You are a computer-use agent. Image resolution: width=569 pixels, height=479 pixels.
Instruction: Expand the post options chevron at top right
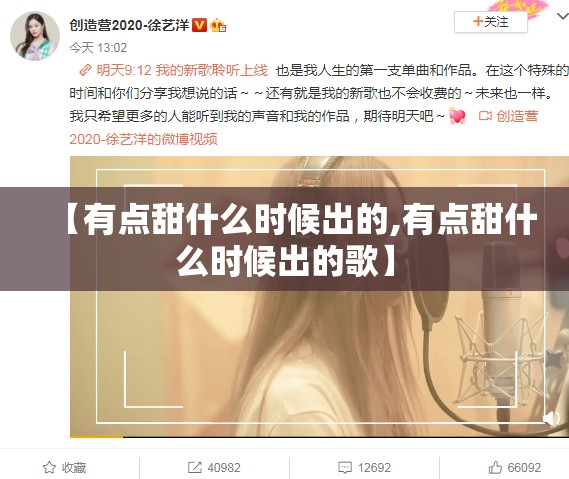(x=563, y=16)
